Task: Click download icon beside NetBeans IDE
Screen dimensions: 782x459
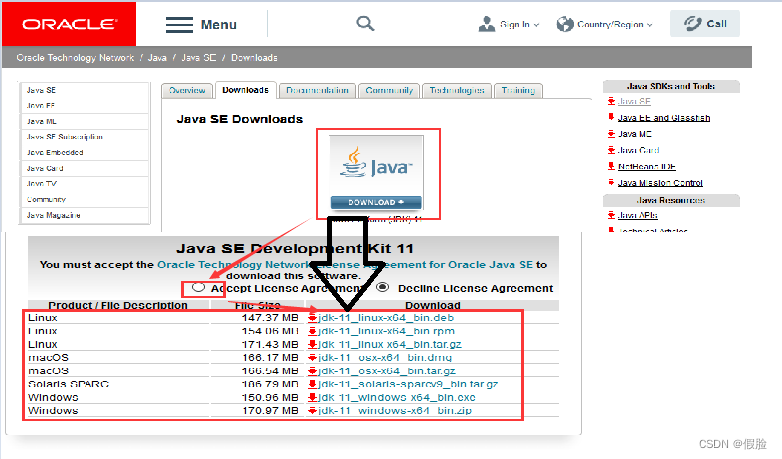Action: 611,166
